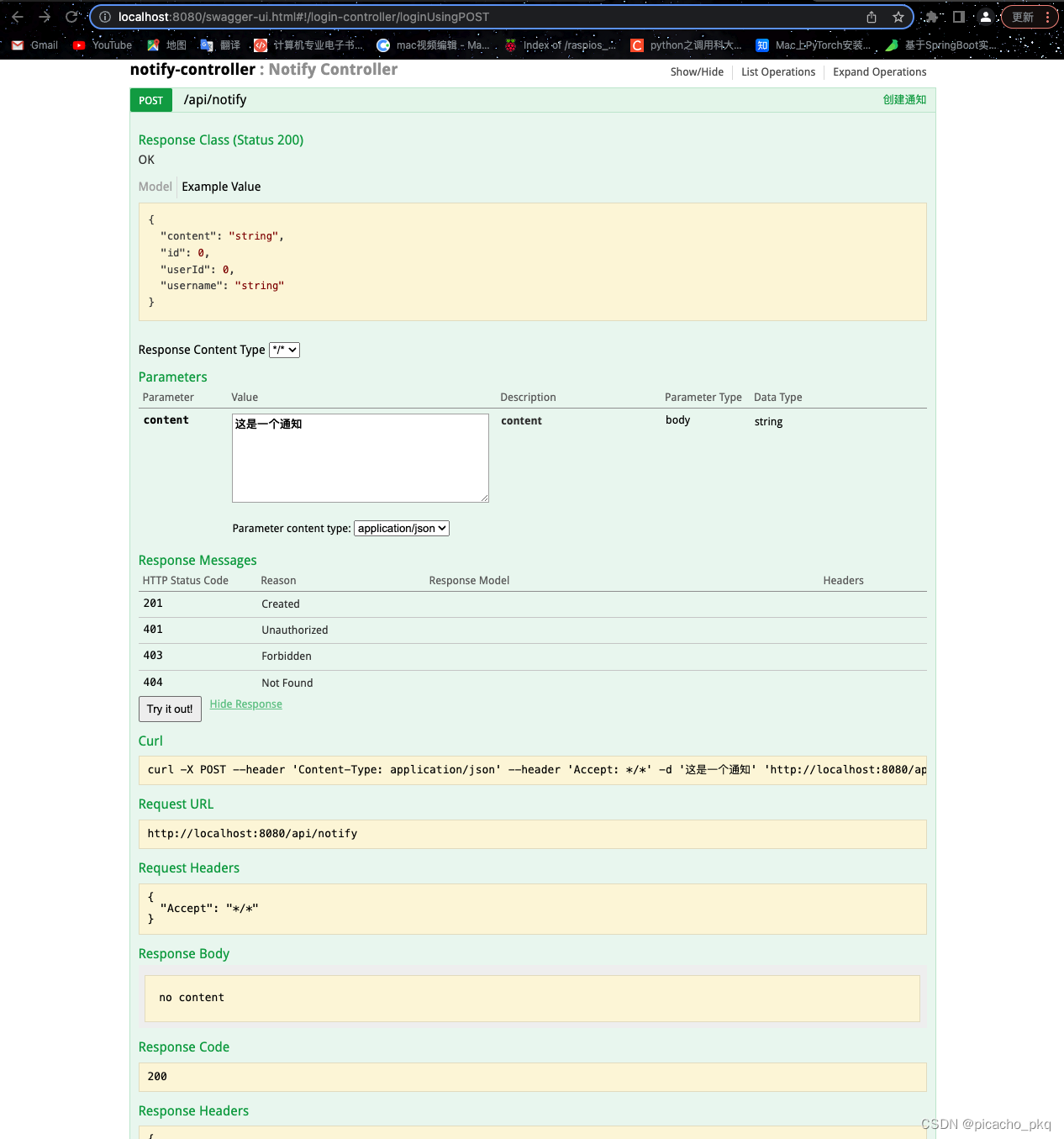Reload the page with the refresh icon

(71, 17)
